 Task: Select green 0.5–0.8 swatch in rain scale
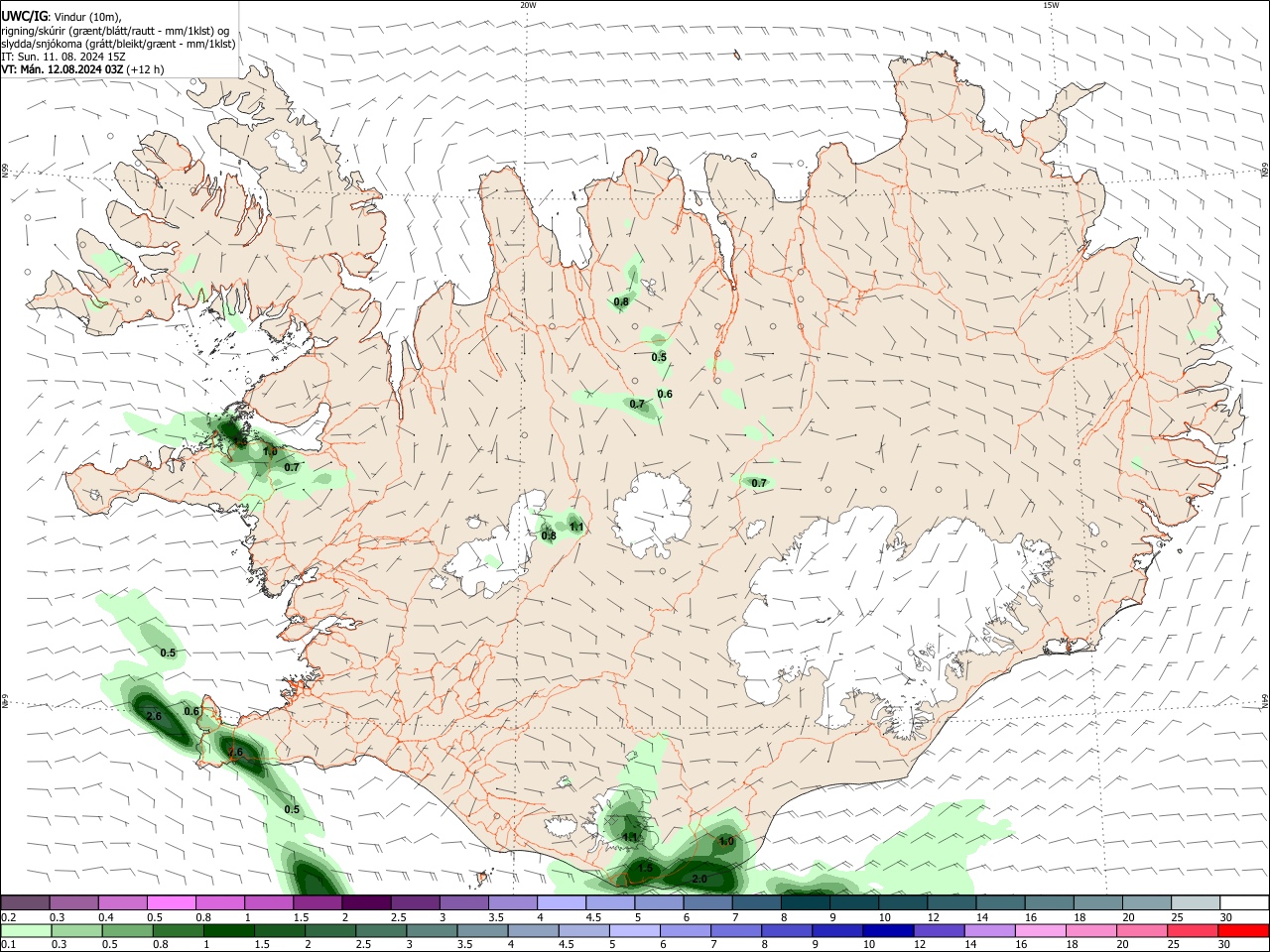coord(128,930)
